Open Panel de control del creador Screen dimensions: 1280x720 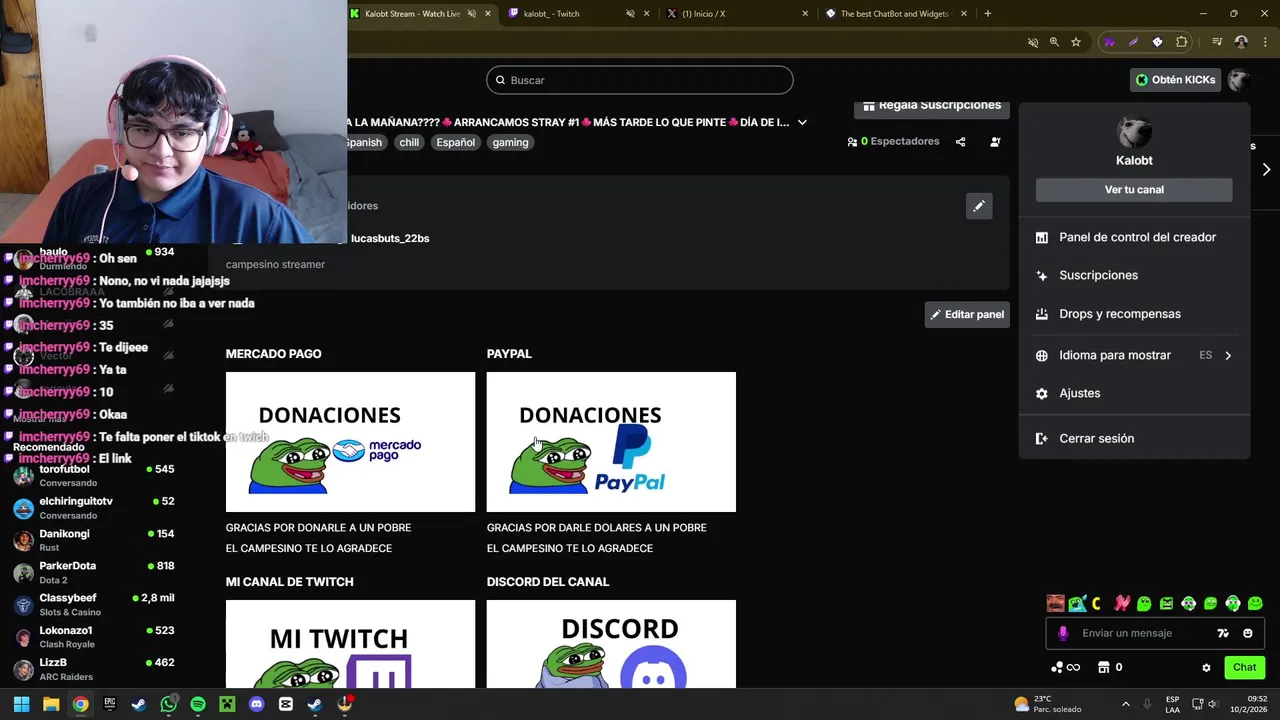click(1134, 237)
